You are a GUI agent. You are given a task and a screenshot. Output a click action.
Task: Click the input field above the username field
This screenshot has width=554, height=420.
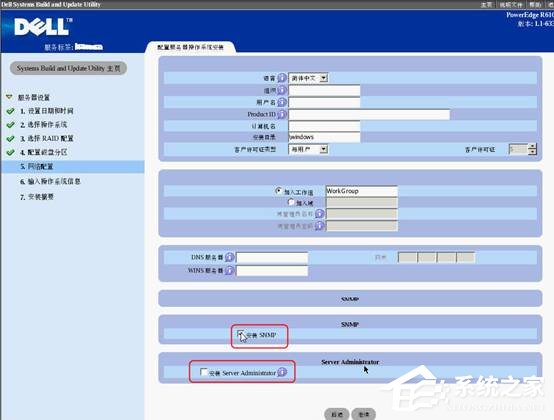[x=324, y=90]
